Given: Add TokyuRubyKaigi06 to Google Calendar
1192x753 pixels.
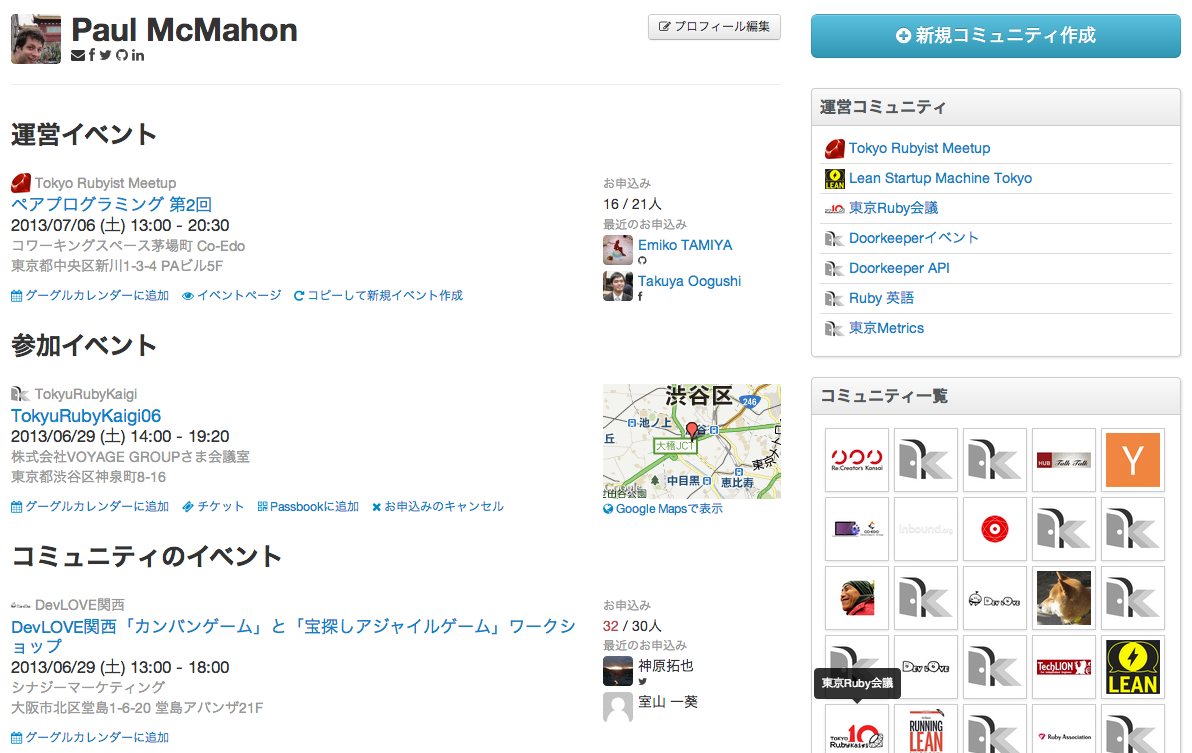Looking at the screenshot, I should (90, 507).
